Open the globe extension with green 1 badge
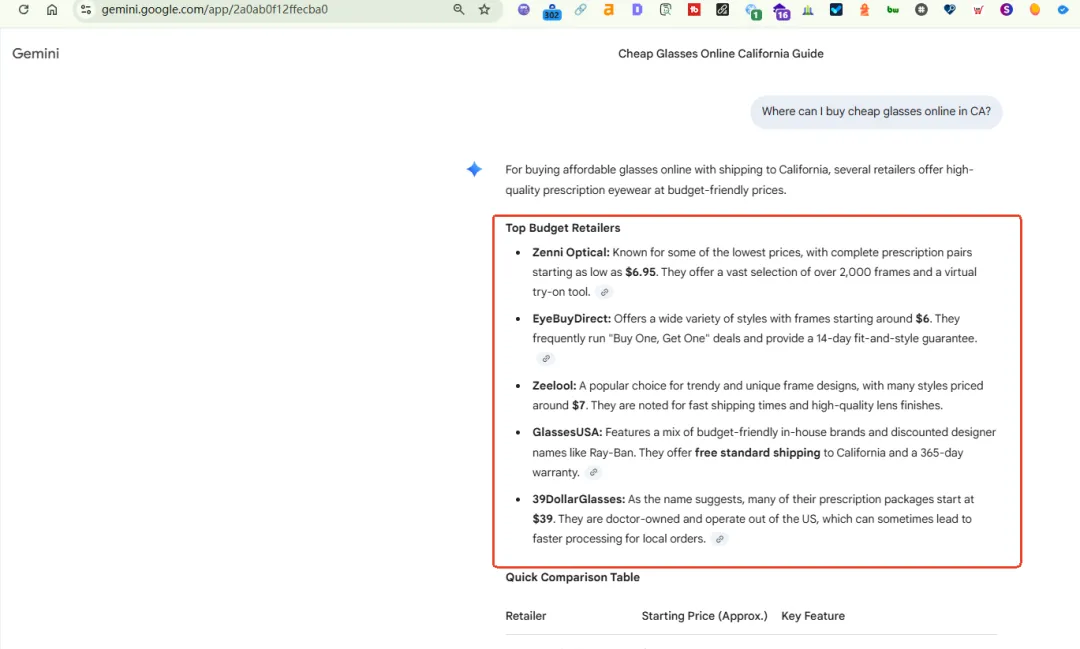This screenshot has width=1080, height=649. pos(752,11)
